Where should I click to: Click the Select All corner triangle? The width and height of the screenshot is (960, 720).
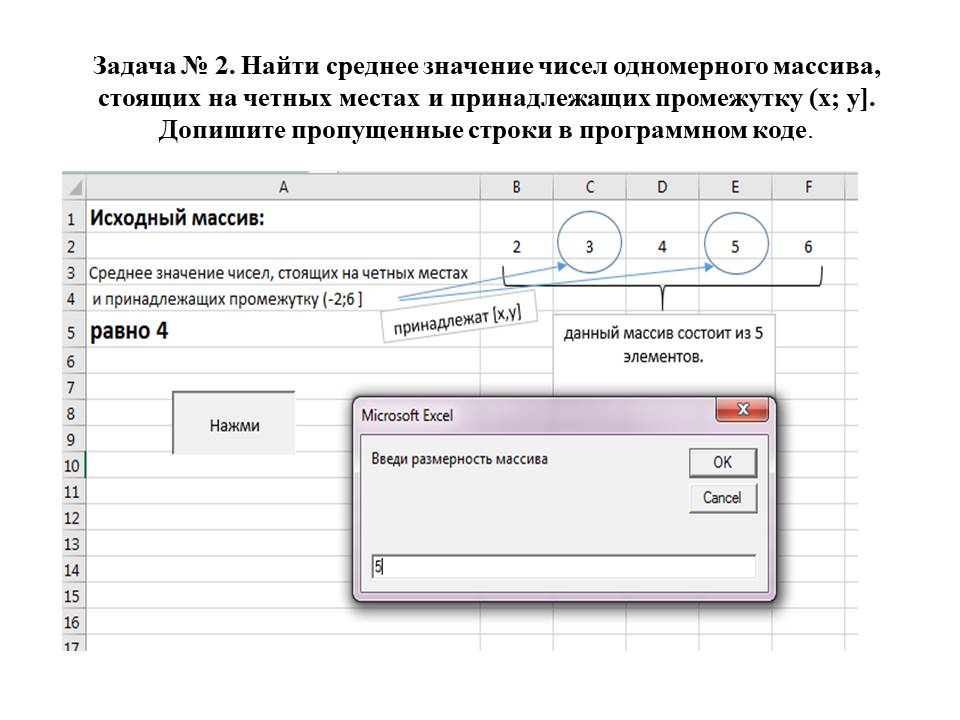74,188
